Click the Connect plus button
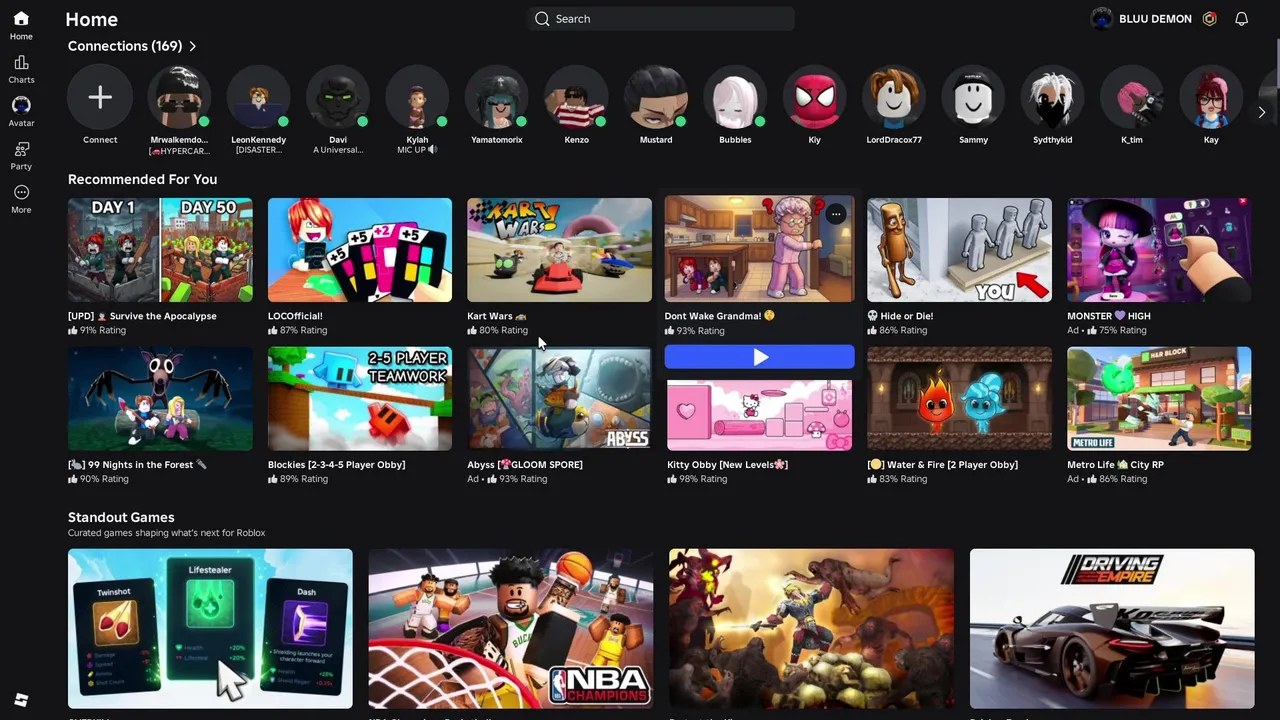 [100, 97]
